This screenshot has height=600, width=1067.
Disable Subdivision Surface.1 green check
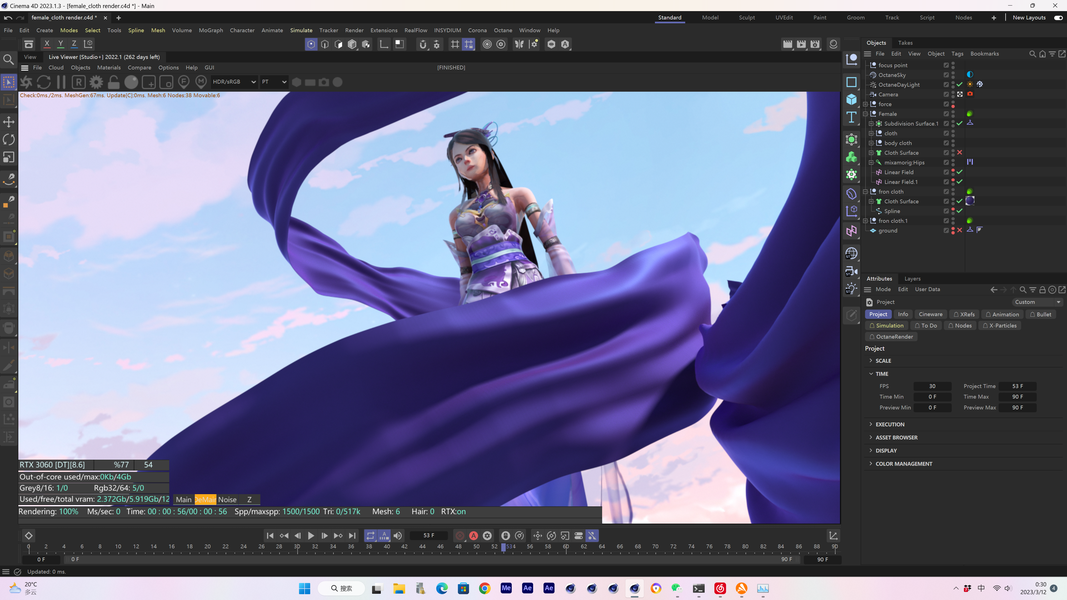point(959,124)
